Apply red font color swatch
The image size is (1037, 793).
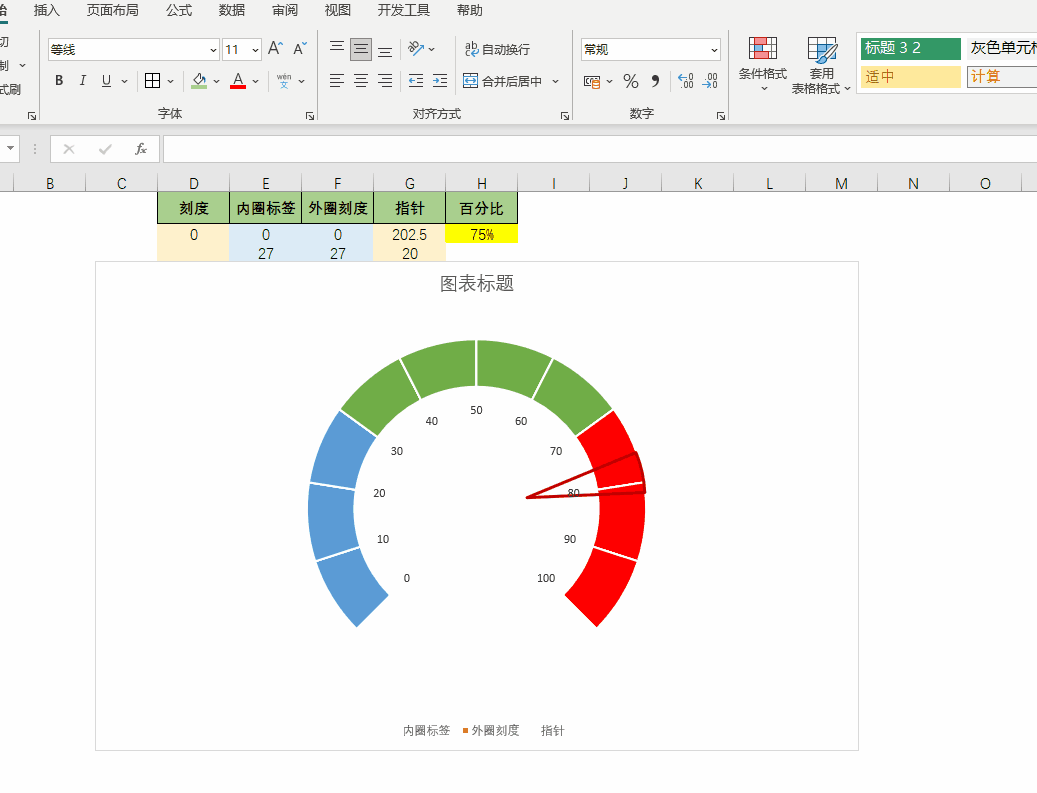click(238, 81)
